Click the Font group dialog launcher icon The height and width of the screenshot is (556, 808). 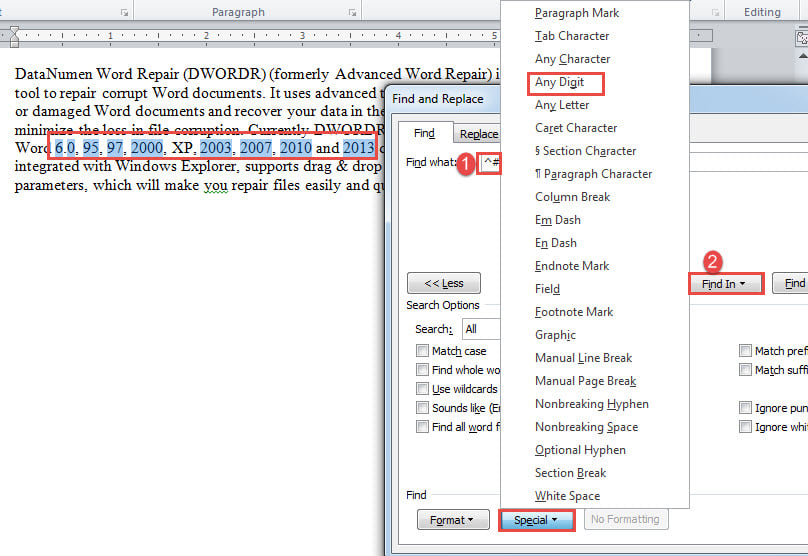pos(124,12)
